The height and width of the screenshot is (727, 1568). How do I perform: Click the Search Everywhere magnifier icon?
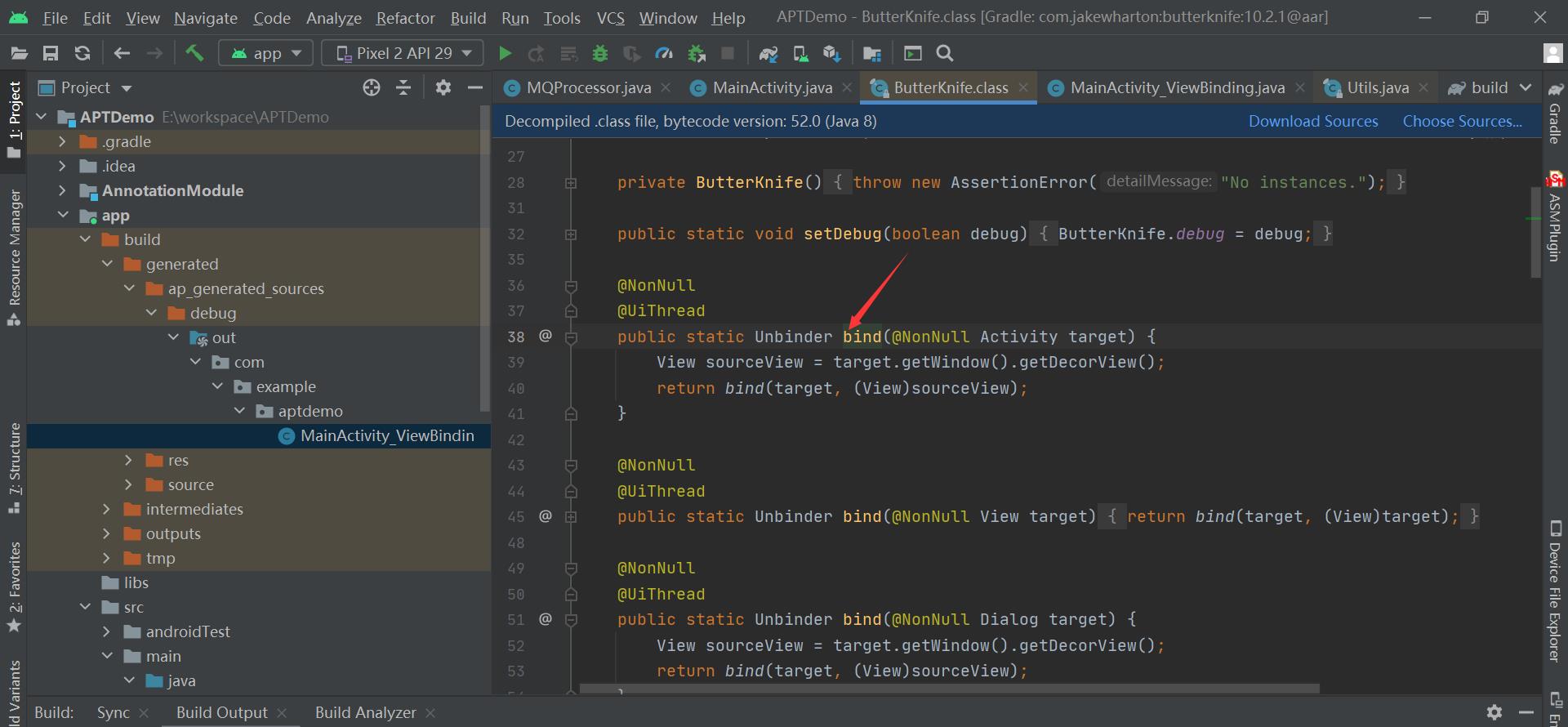coord(945,53)
